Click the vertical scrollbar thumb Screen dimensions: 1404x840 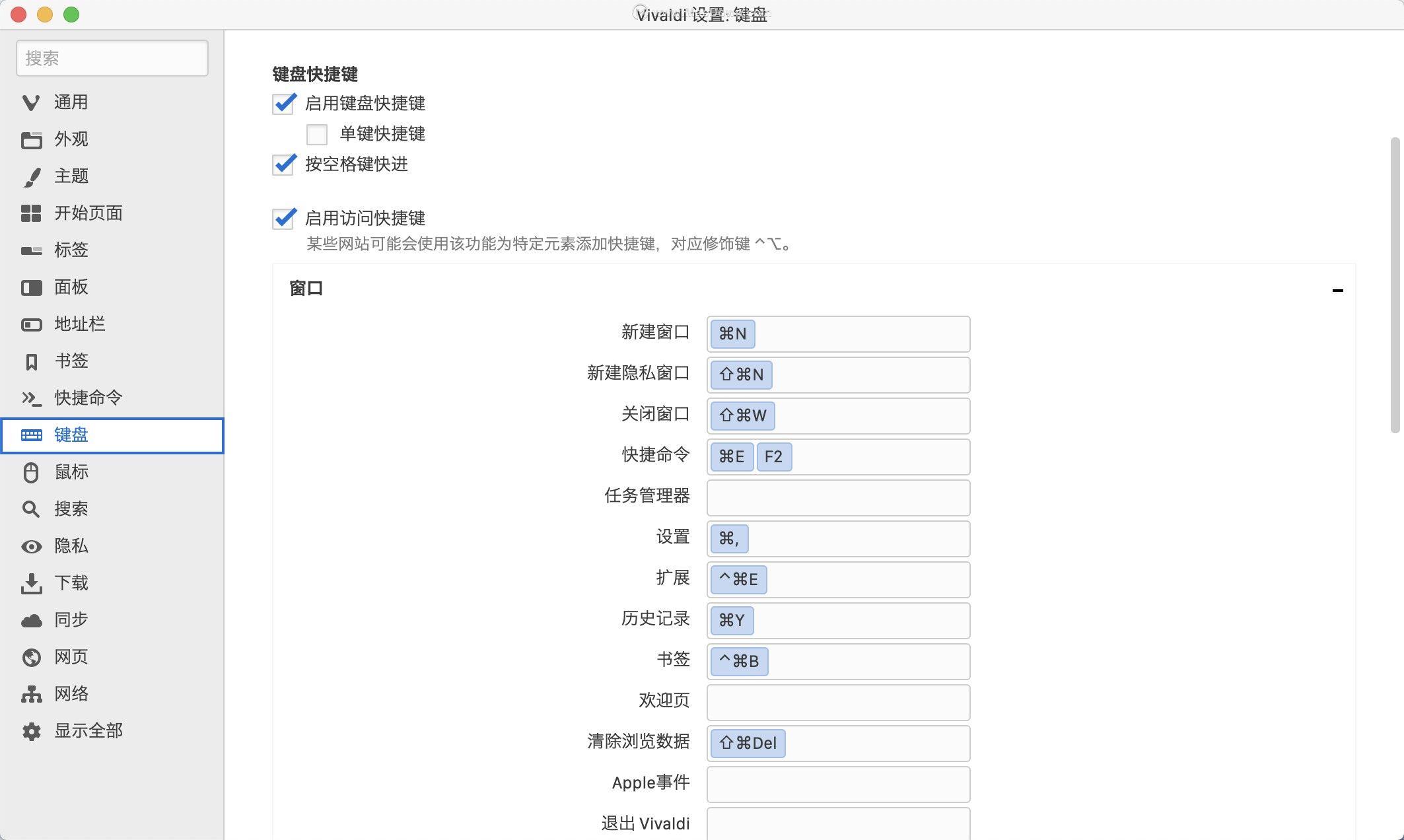click(1395, 285)
